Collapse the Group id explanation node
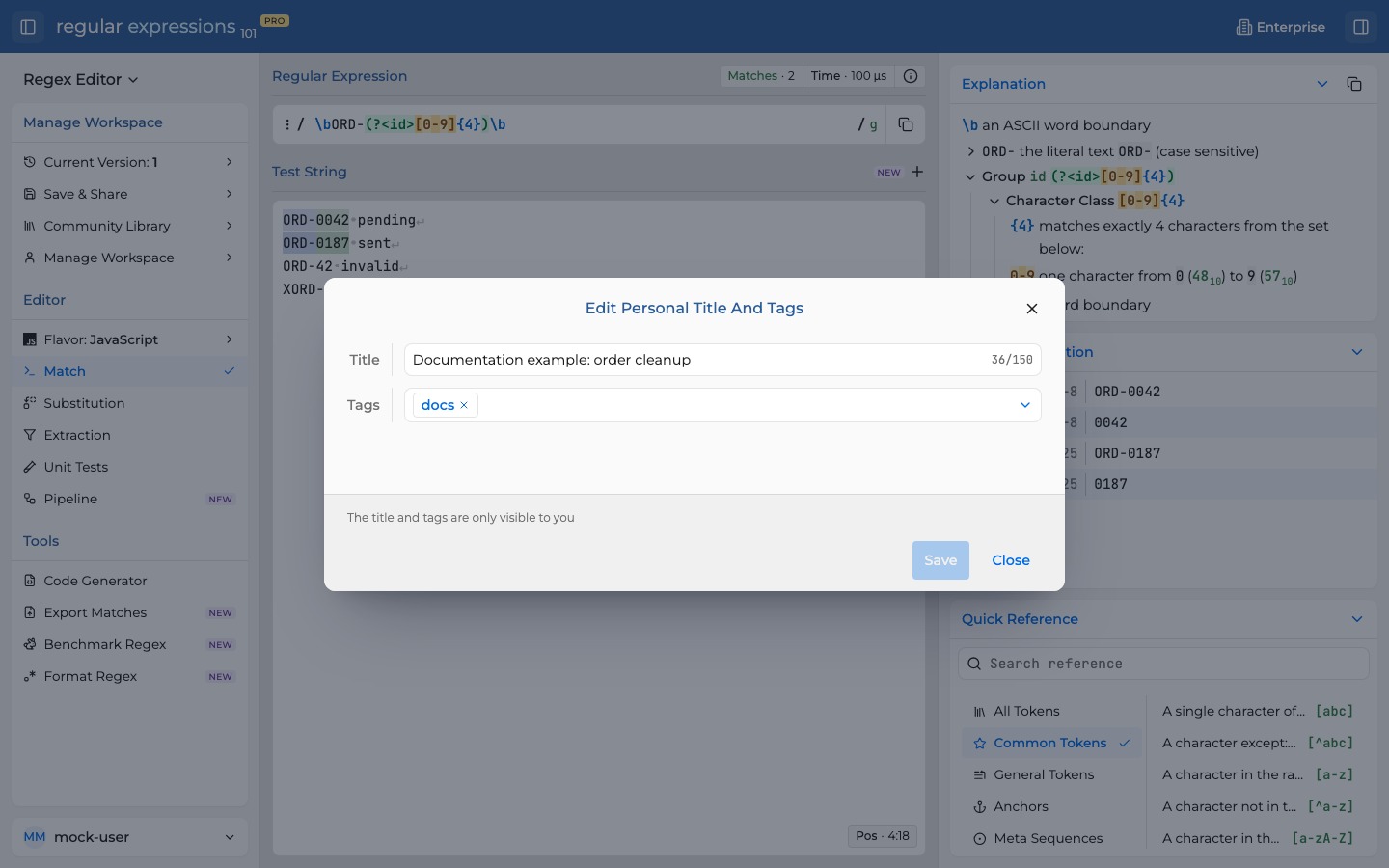Viewport: 1389px width, 868px height. click(x=970, y=176)
